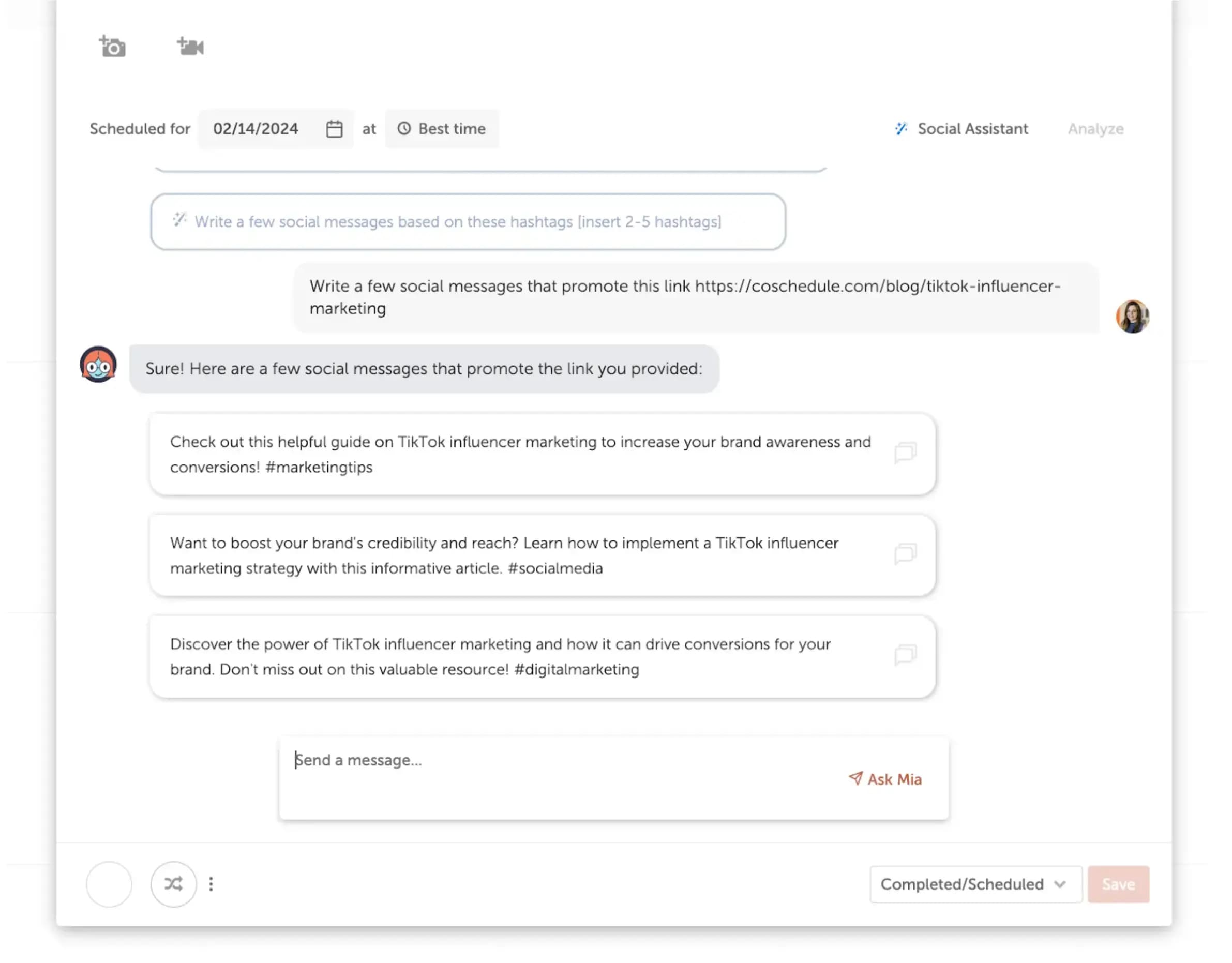The image size is (1232, 963).
Task: Click the copy icon on the #marketingtips message
Action: click(906, 453)
